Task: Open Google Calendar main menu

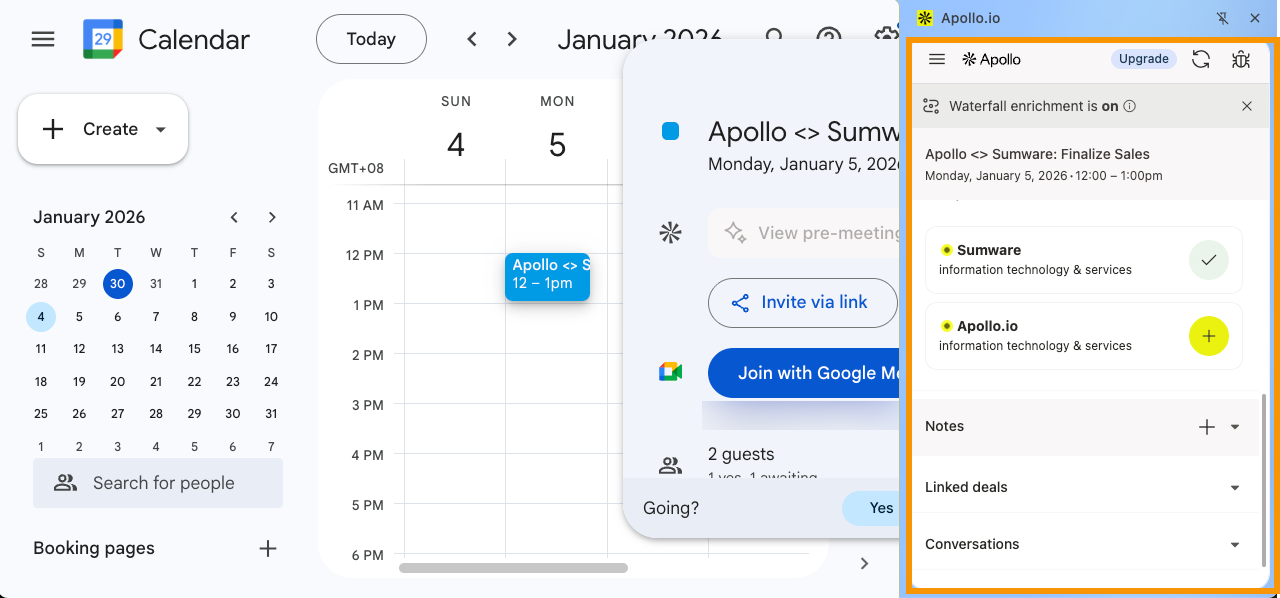Action: (x=43, y=40)
